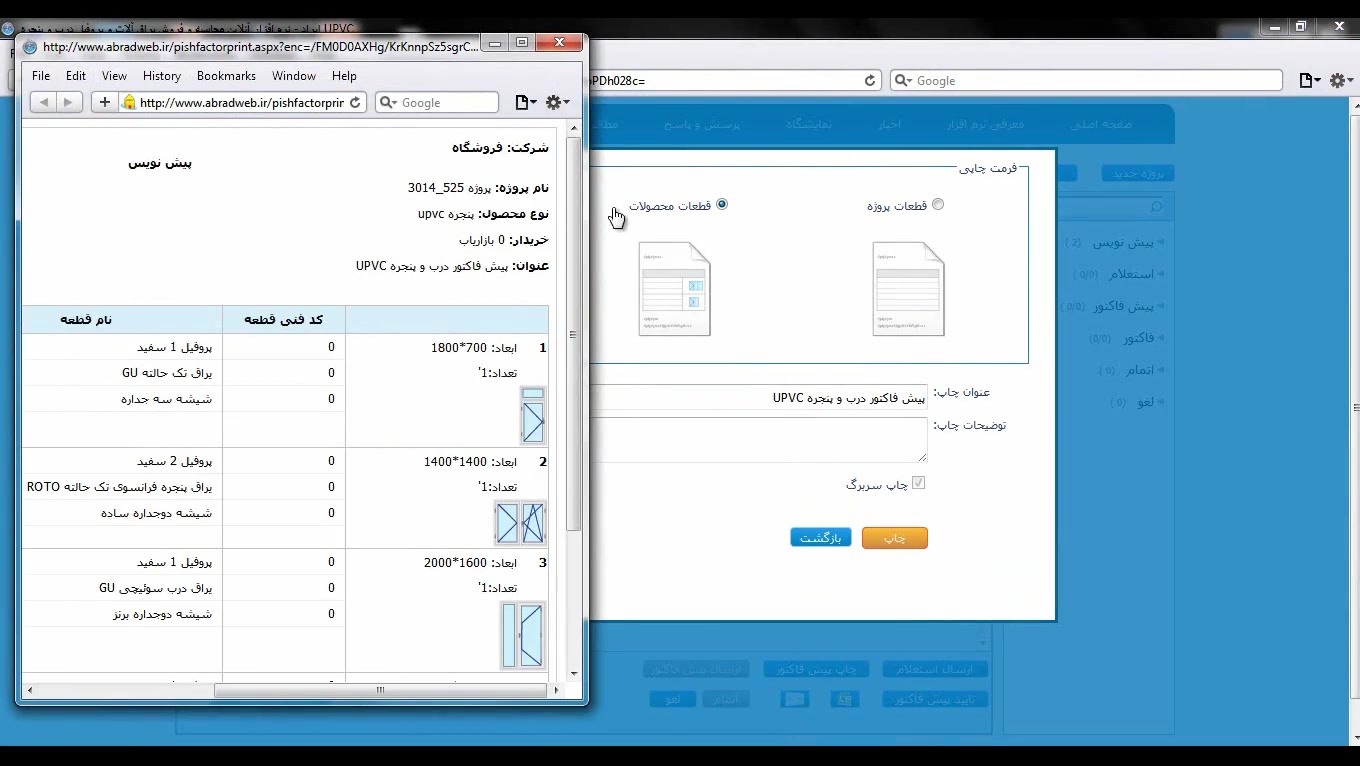The image size is (1360, 766).
Task: Select 'لغو' in the project status list
Action: pyautogui.click(x=1146, y=402)
